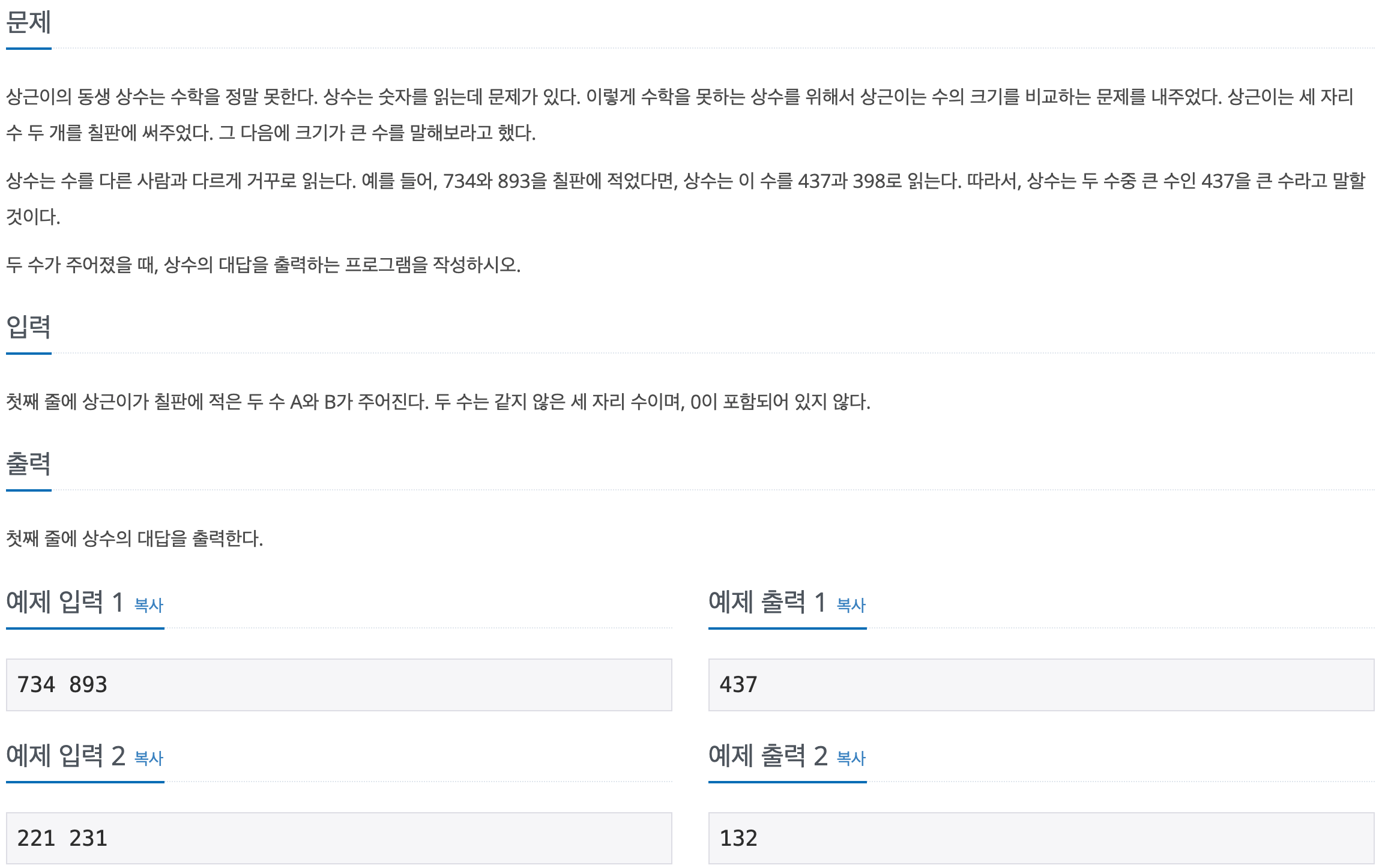1382x868 pixels.
Task: Copy sample input 2 via 복사 link
Action: click(x=149, y=758)
